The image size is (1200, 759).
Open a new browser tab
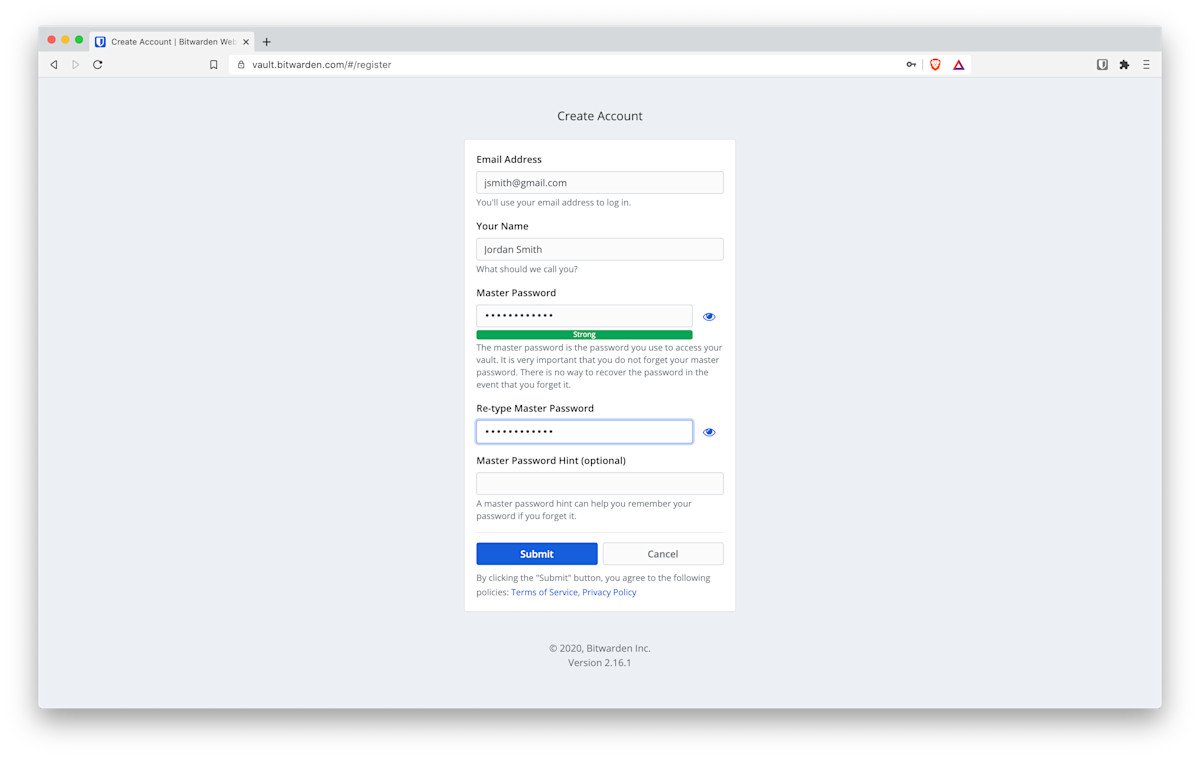click(267, 42)
